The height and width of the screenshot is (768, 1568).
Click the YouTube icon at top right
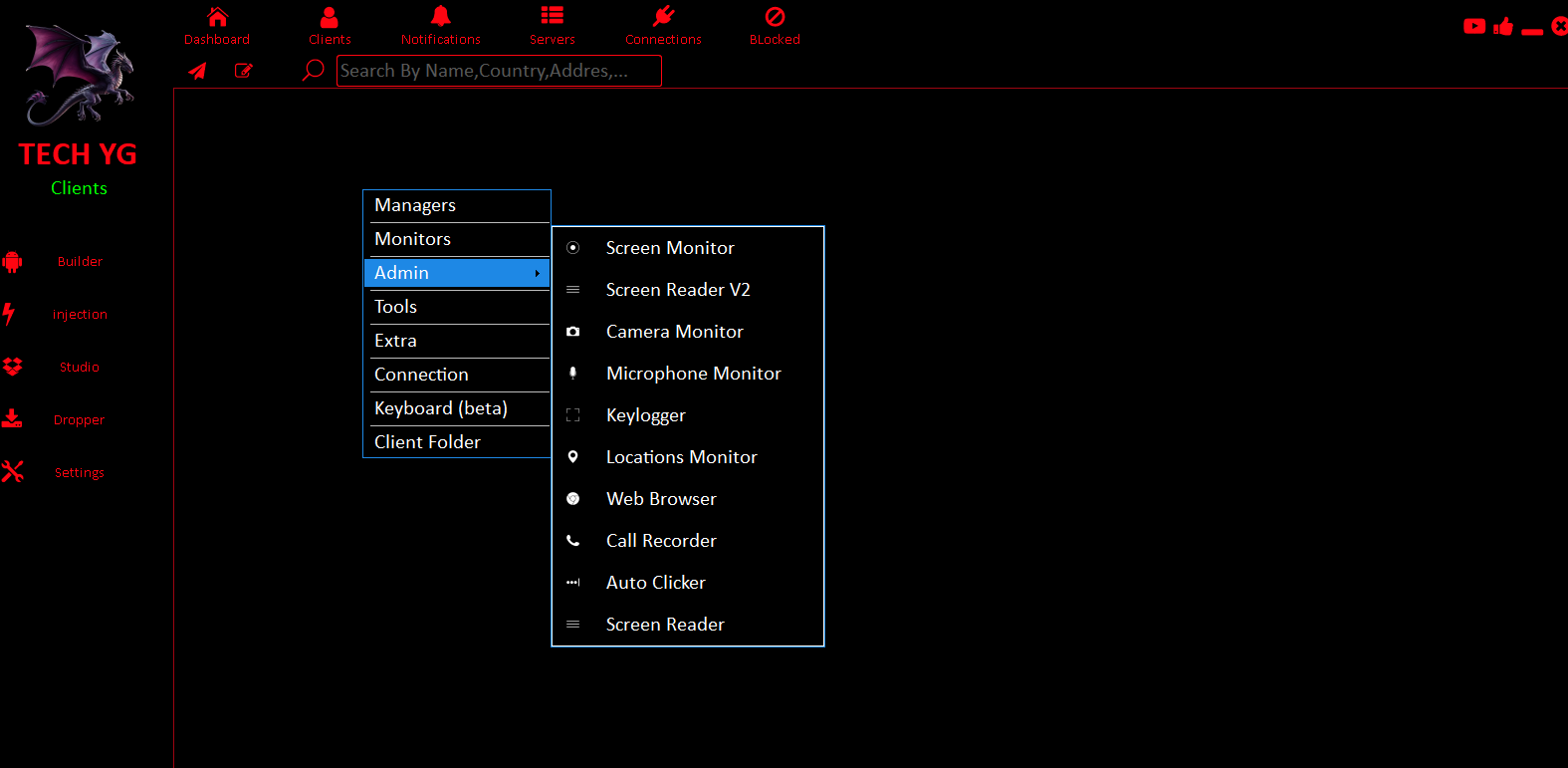[1474, 27]
